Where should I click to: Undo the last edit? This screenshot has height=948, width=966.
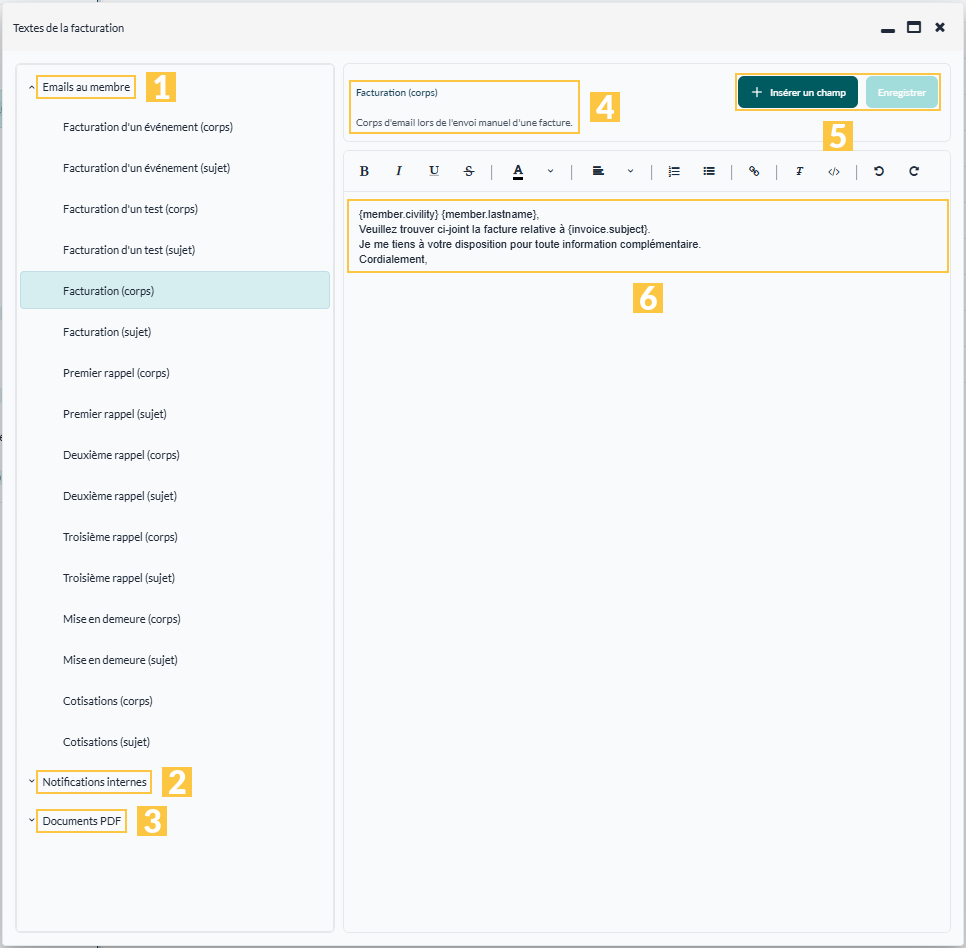click(879, 171)
